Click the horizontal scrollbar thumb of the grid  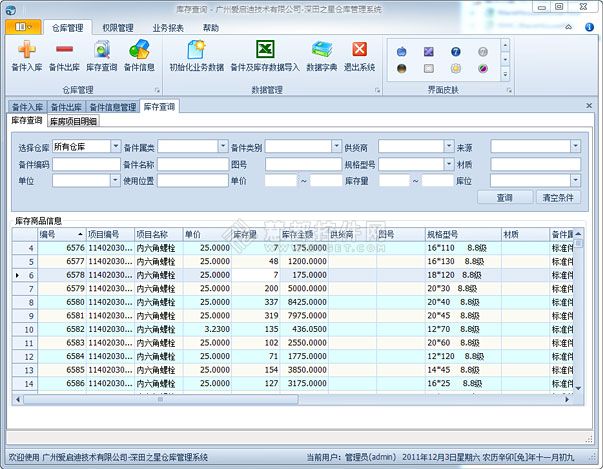point(161,399)
